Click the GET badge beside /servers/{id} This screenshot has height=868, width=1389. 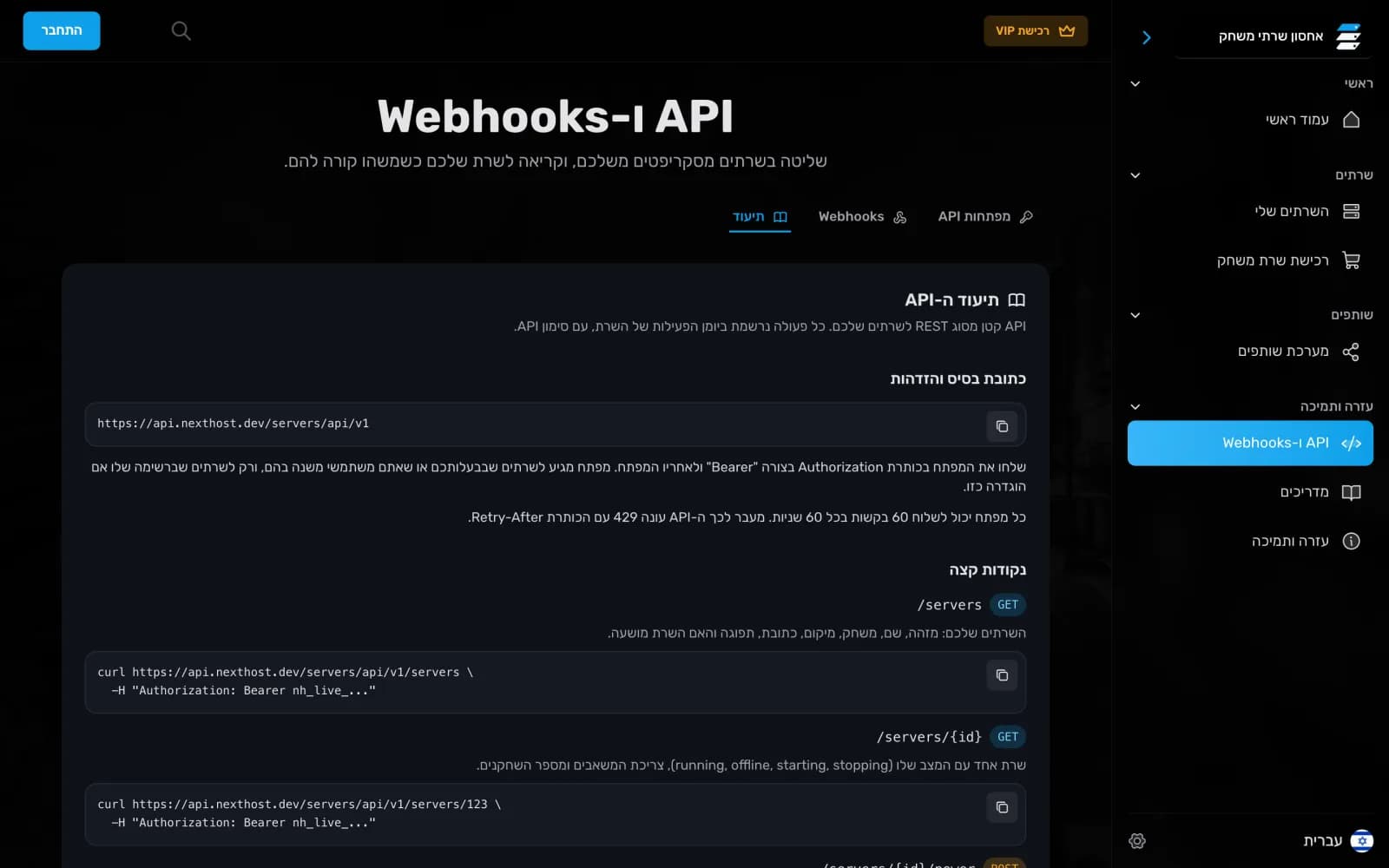pyautogui.click(x=1007, y=737)
